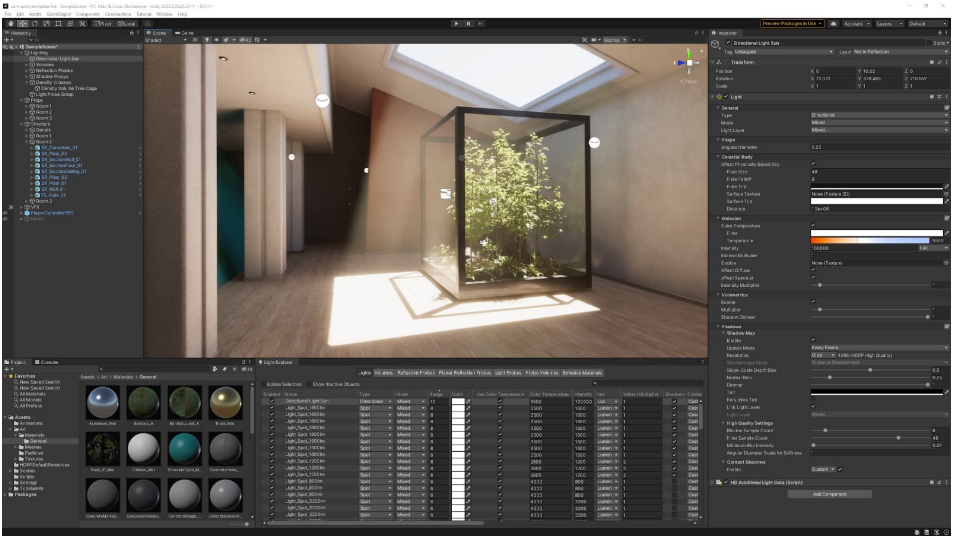Viewport: 957px width, 538px height.
Task: Click the Emission Filter color swatch
Action: (x=876, y=233)
